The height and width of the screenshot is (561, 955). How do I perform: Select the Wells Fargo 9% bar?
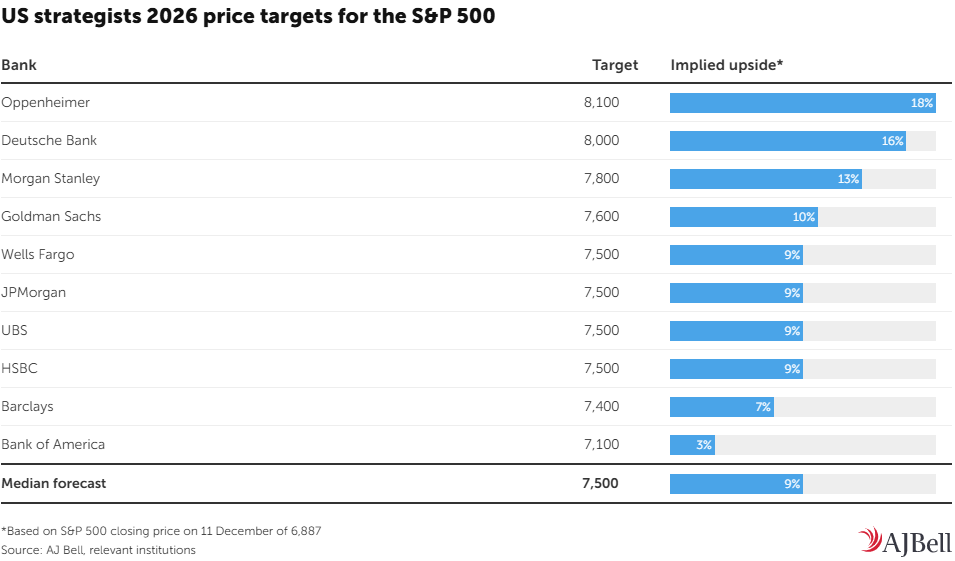point(736,255)
